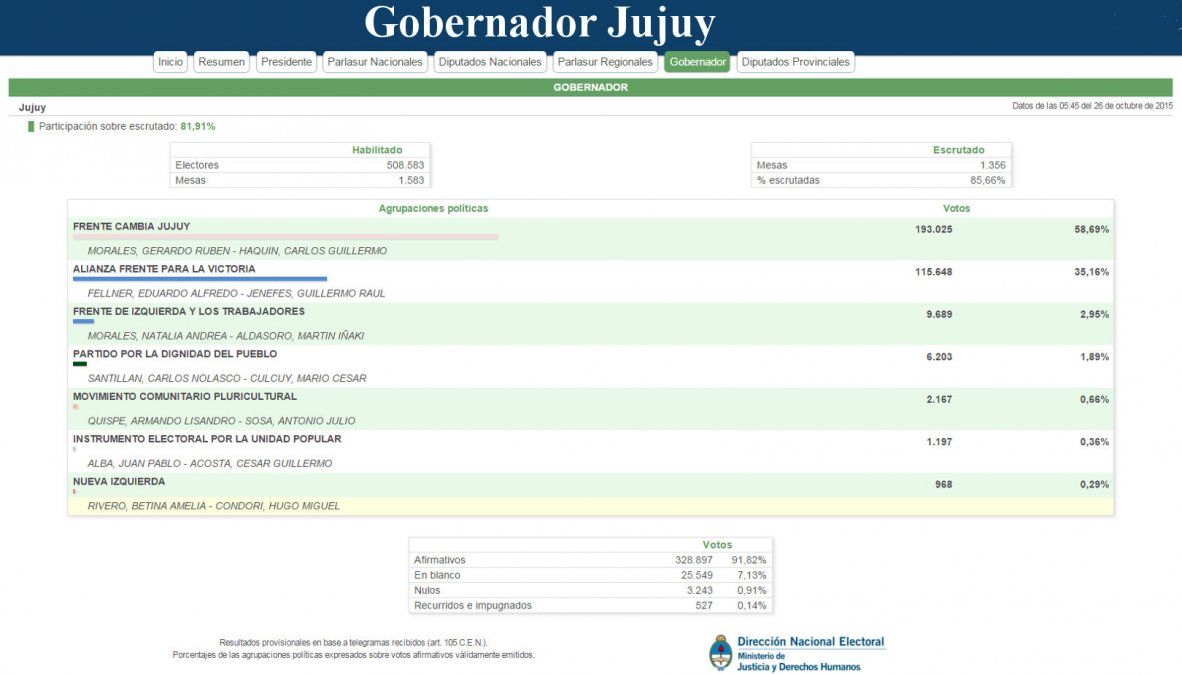Click the Movimiento Comunitario Pluricultural party name

pos(185,396)
